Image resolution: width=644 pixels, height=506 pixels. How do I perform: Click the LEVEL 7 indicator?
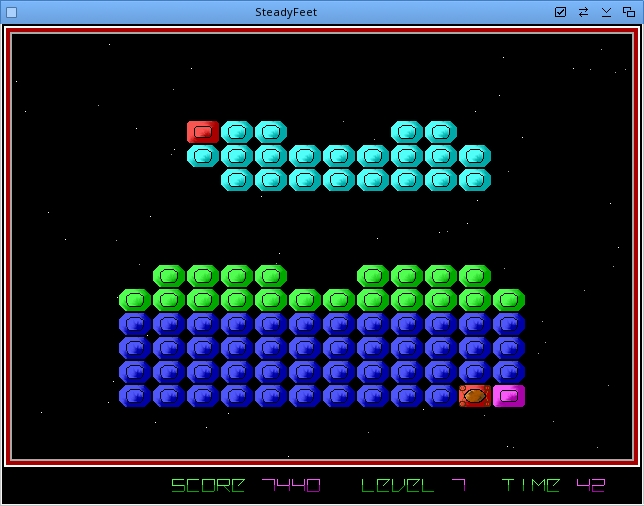pyautogui.click(x=413, y=485)
